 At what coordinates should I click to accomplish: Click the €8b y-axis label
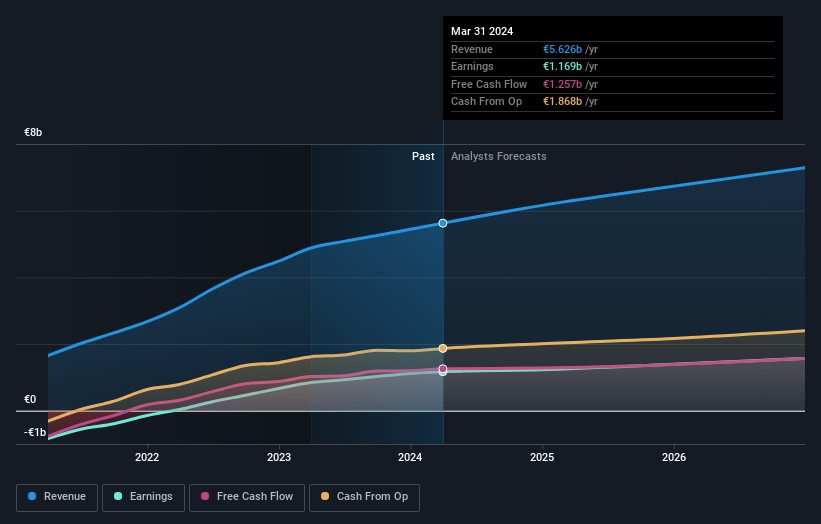[33, 132]
